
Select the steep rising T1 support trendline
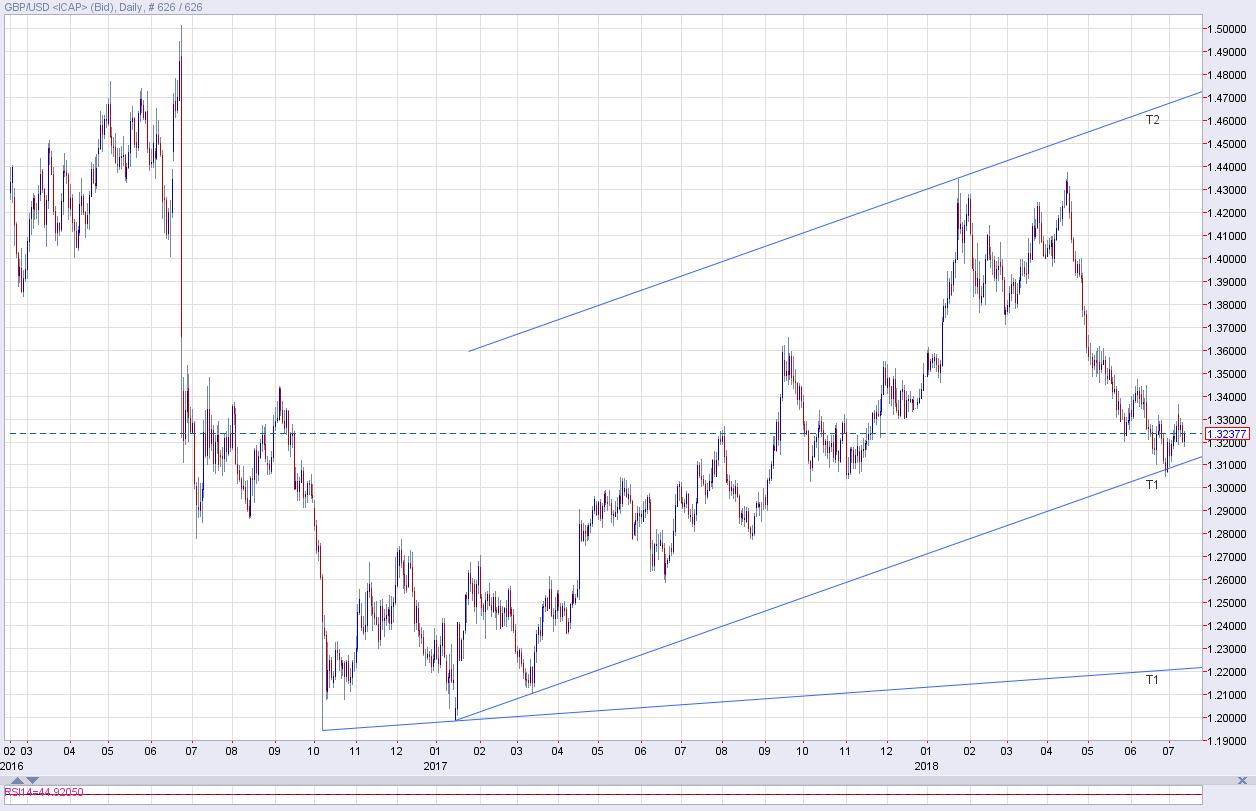[x=828, y=588]
